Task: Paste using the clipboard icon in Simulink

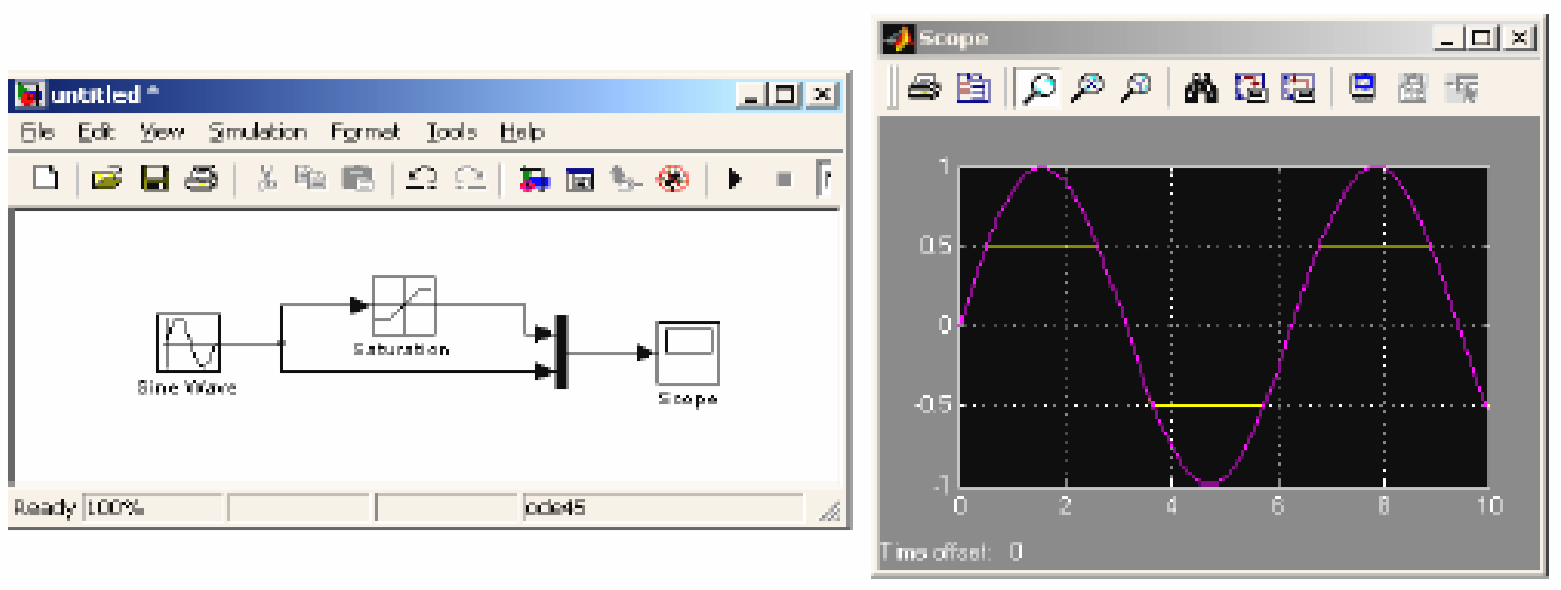Action: (357, 179)
